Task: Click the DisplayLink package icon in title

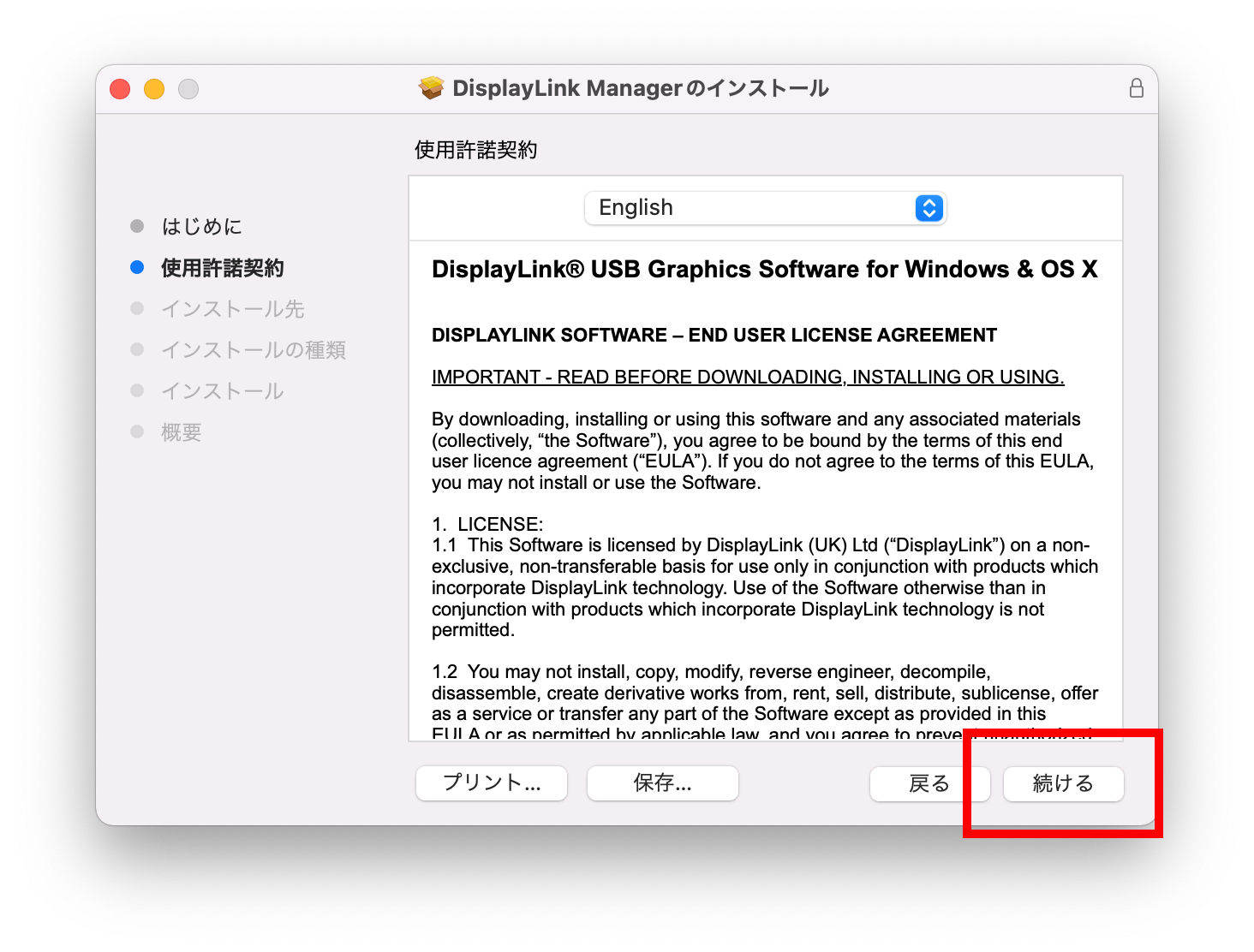Action: [431, 88]
